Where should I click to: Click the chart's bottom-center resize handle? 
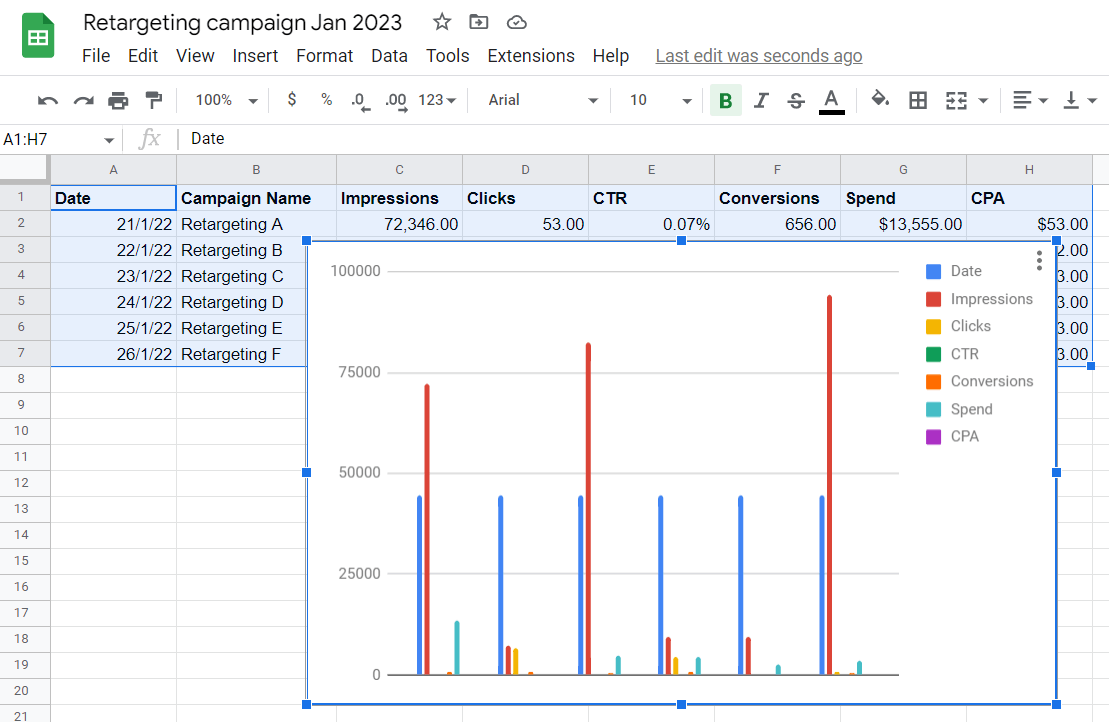(681, 704)
